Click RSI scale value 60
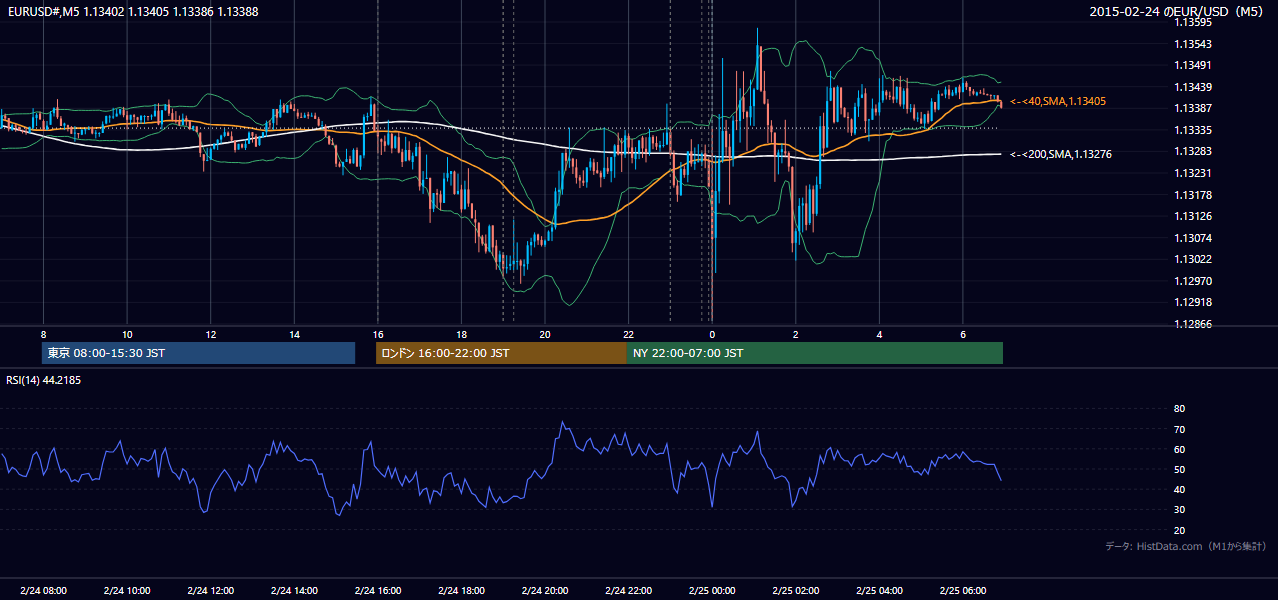Image resolution: width=1278 pixels, height=600 pixels. pyautogui.click(x=1179, y=449)
